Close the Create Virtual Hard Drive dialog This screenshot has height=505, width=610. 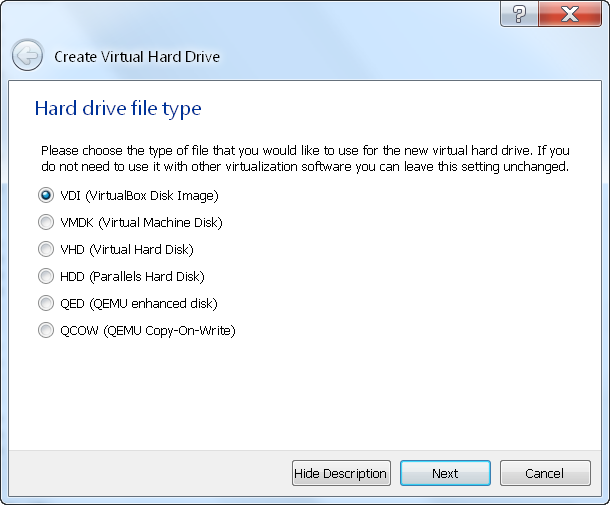(x=570, y=14)
